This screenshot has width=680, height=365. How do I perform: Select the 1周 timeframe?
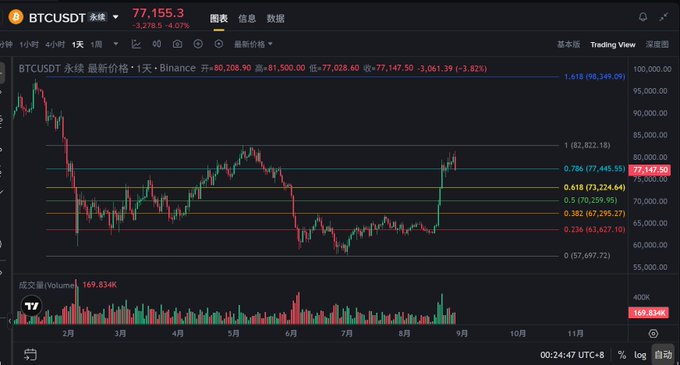(x=96, y=44)
